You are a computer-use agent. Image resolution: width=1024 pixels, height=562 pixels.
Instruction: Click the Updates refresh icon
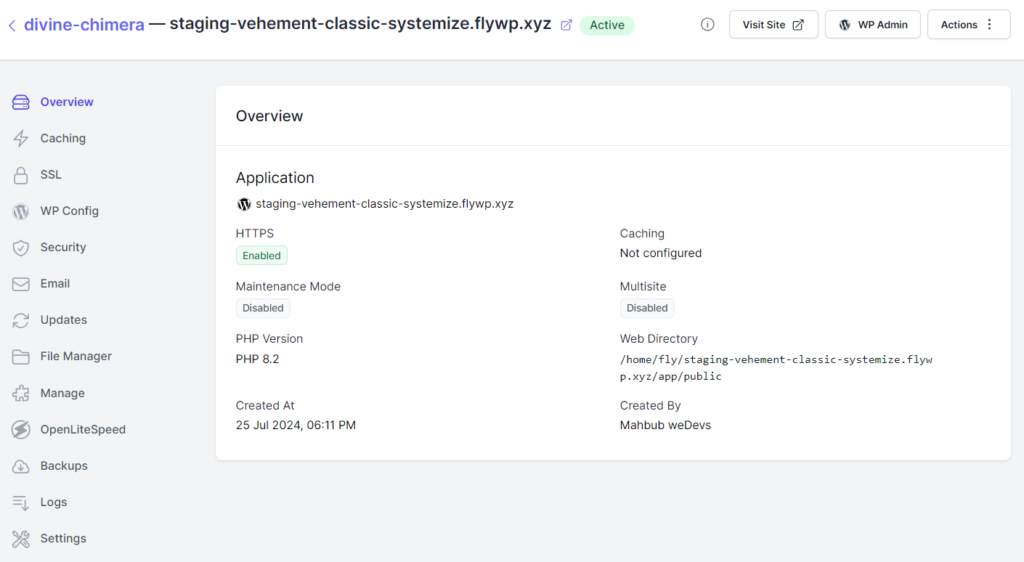pyautogui.click(x=21, y=320)
